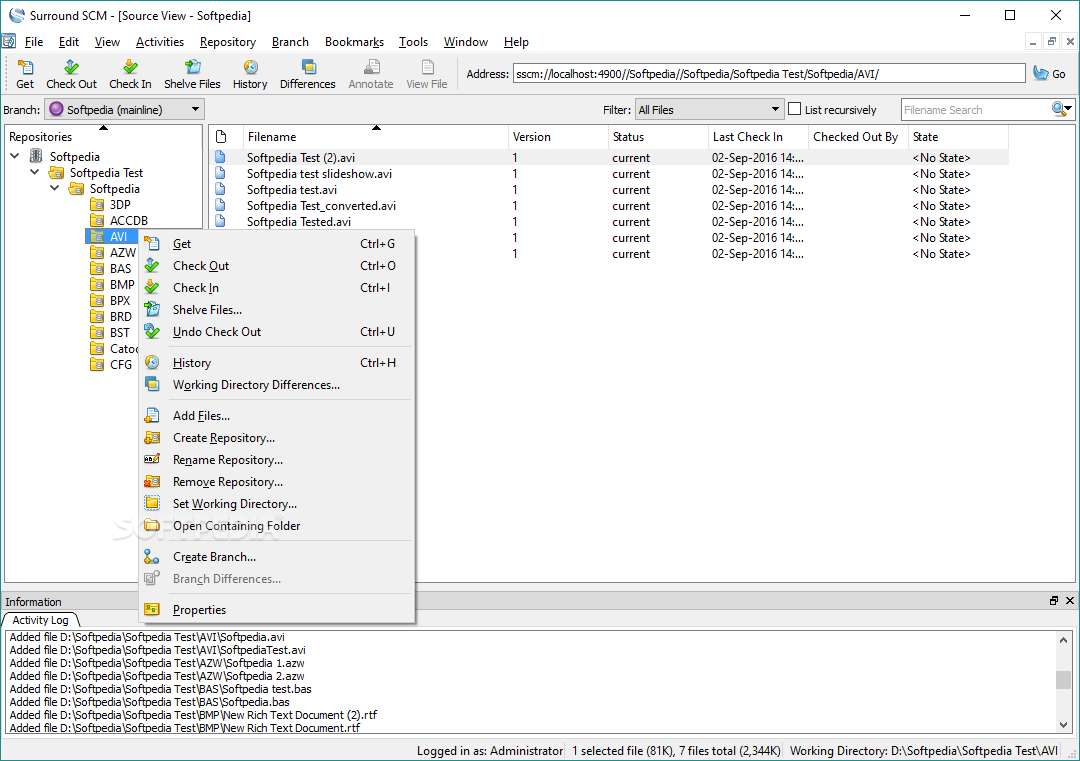Screen dimensions: 1080x761
Task: Click the filename search magnifier icon
Action: click(x=1061, y=109)
